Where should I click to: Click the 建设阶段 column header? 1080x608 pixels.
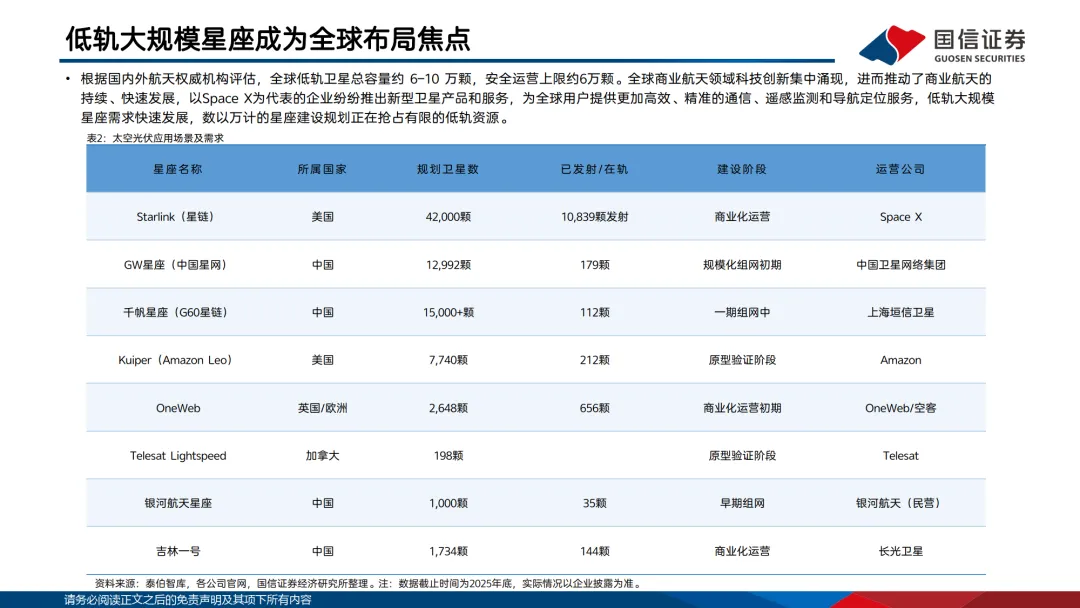pos(742,169)
